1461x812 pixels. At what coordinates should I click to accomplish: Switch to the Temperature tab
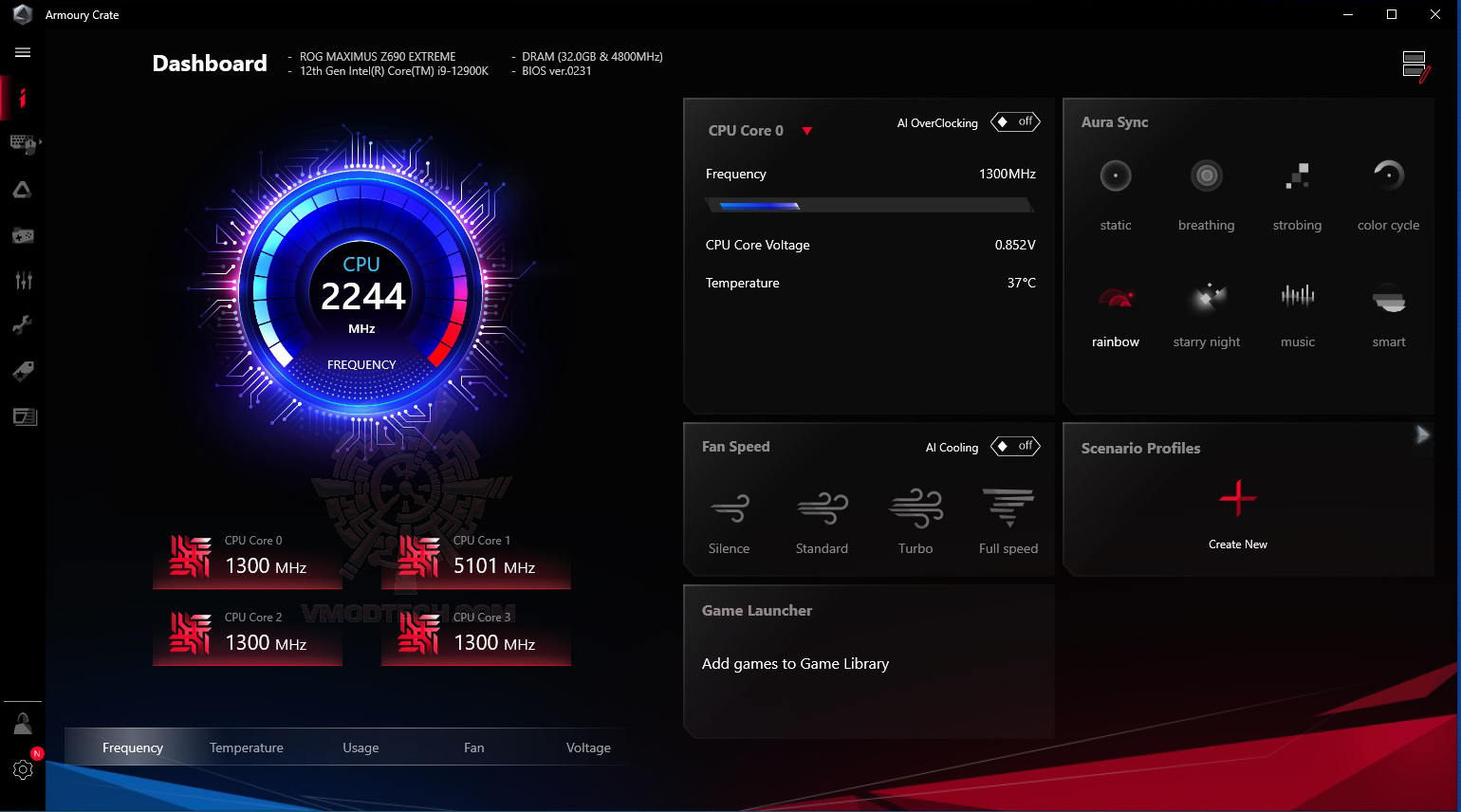point(247,747)
